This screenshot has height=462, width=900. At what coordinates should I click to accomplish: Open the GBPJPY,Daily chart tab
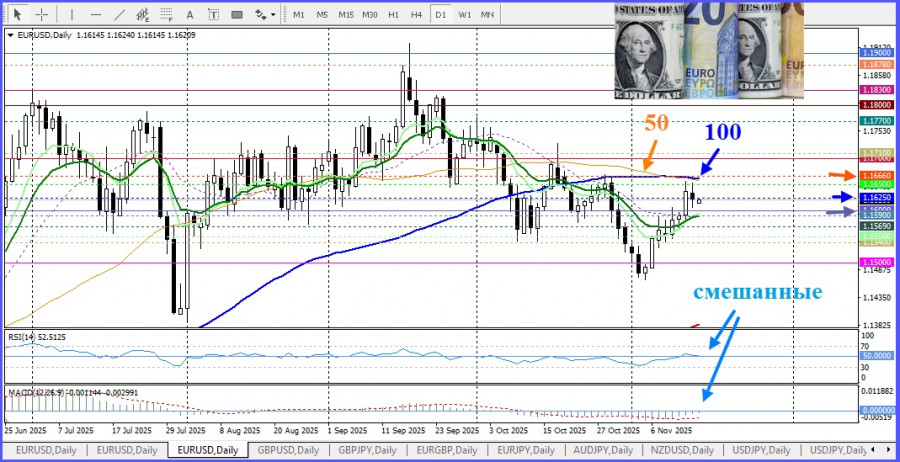[368, 450]
